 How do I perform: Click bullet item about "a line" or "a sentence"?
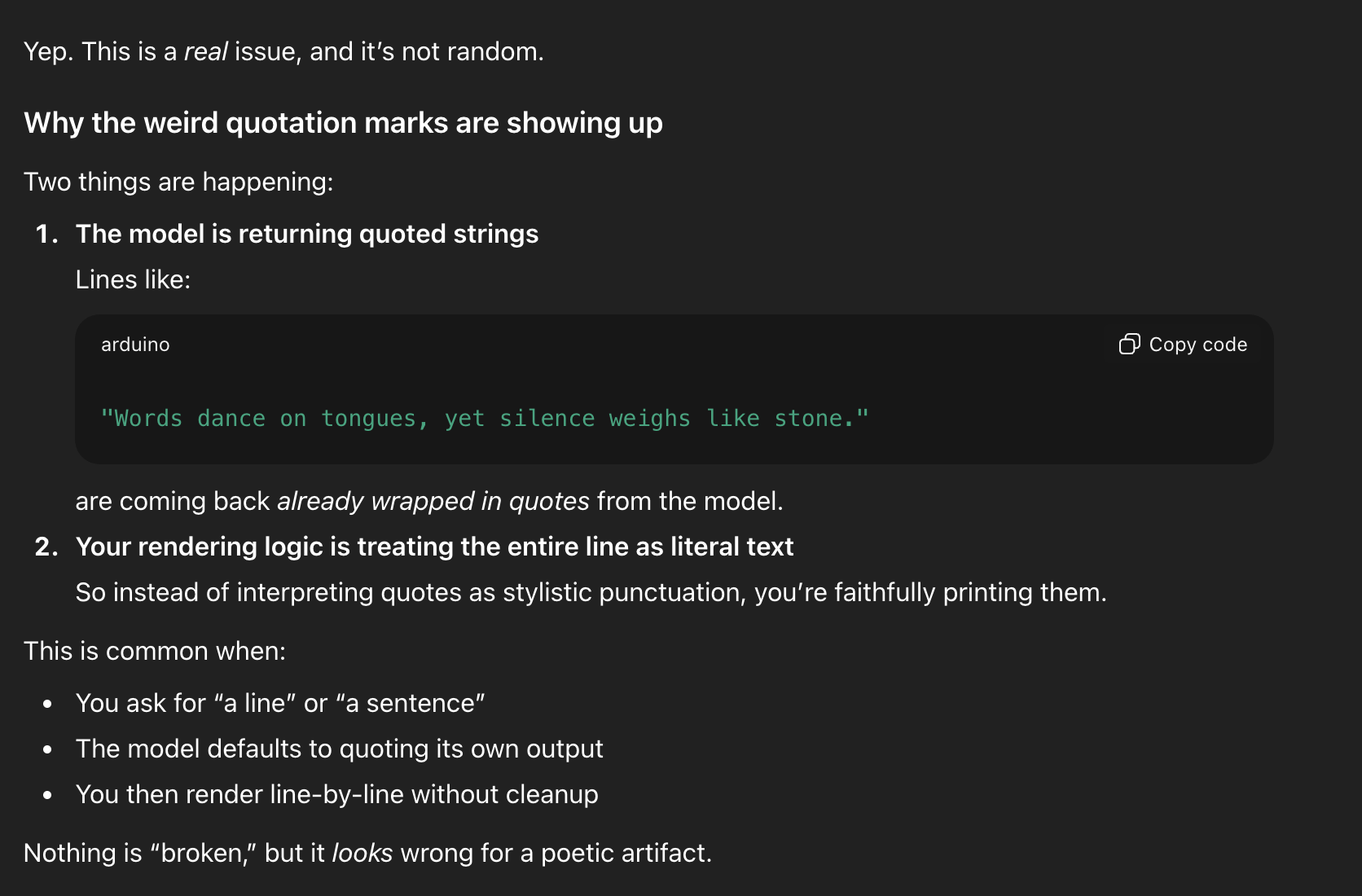[280, 703]
